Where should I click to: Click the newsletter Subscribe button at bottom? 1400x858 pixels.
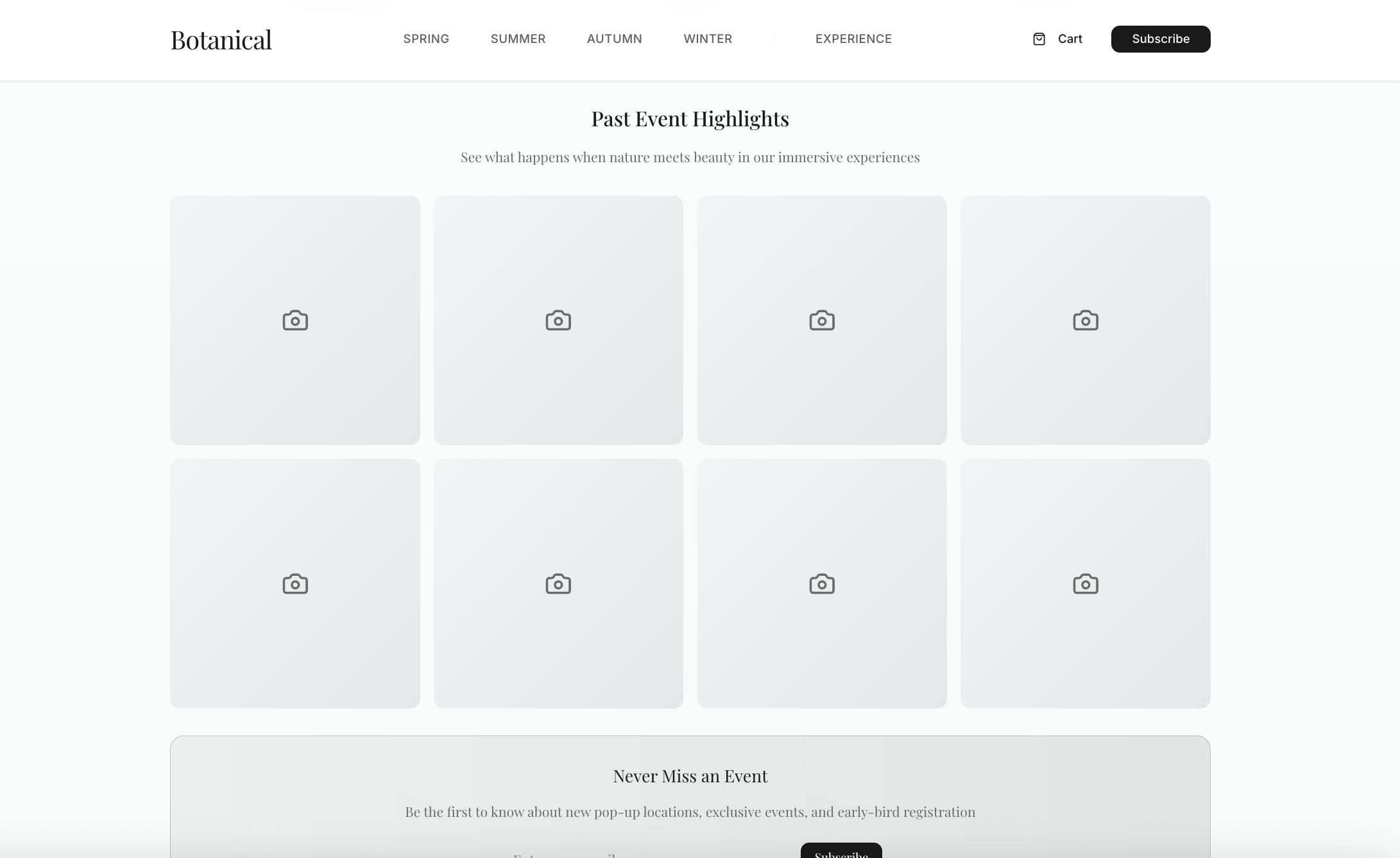coord(841,852)
